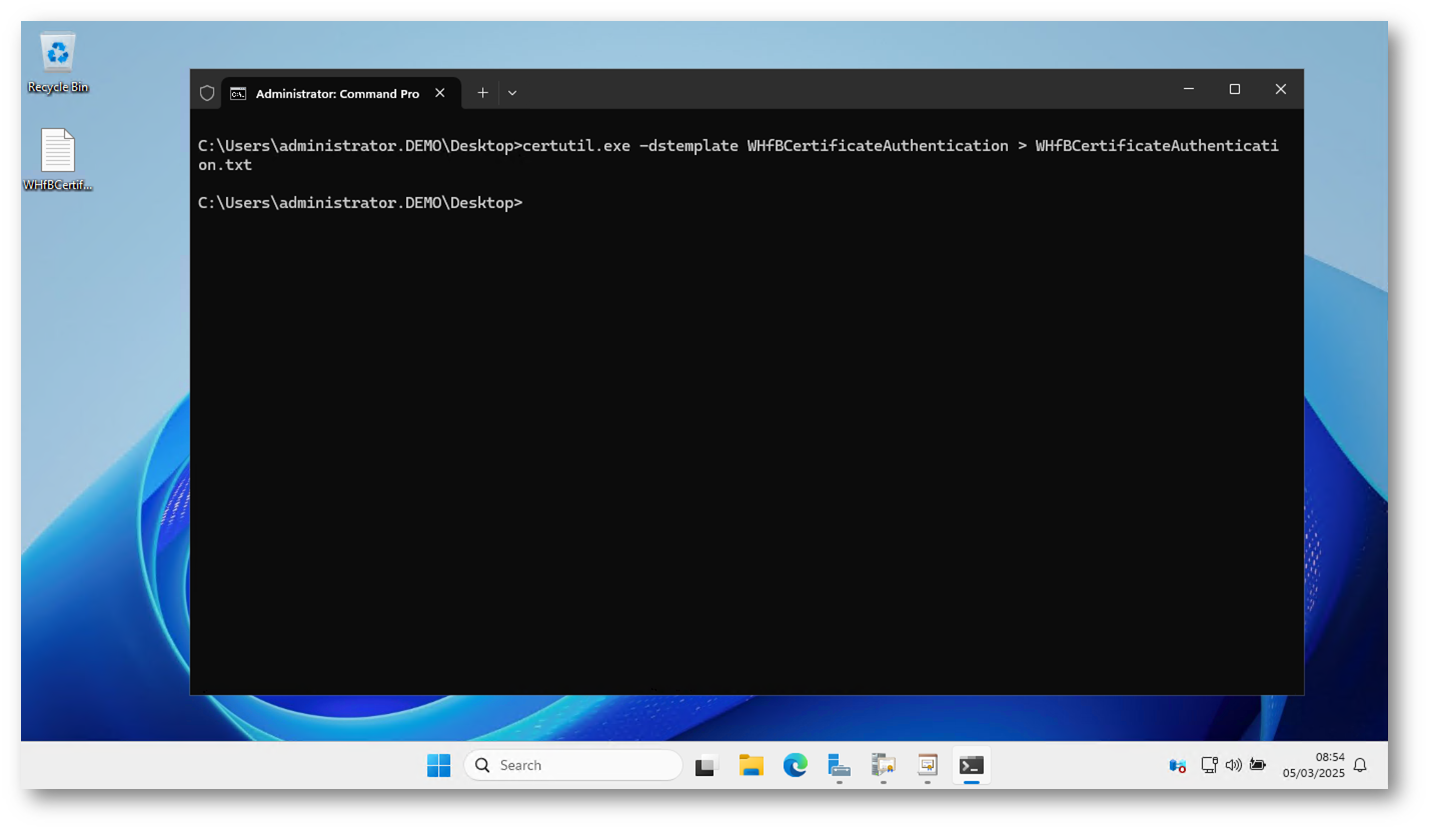Close the Administrator: Command Prompt tab
Screen dimensions: 1430x831
pos(440,93)
